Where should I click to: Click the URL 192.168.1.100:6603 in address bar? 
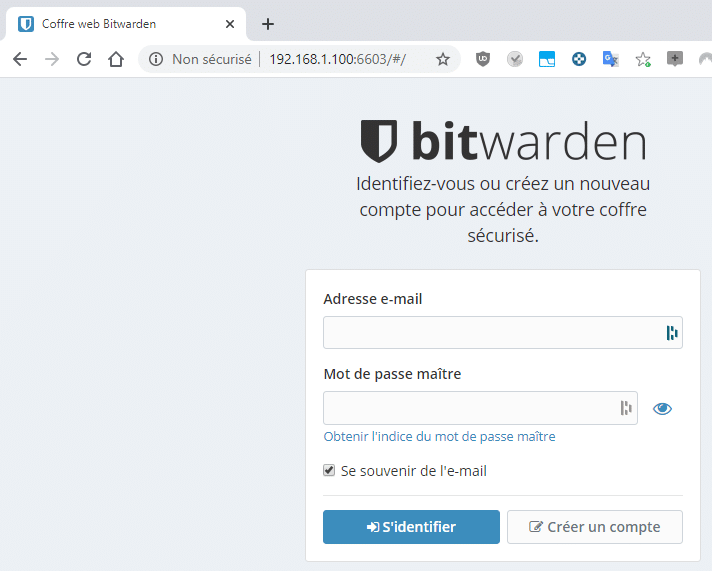click(337, 59)
